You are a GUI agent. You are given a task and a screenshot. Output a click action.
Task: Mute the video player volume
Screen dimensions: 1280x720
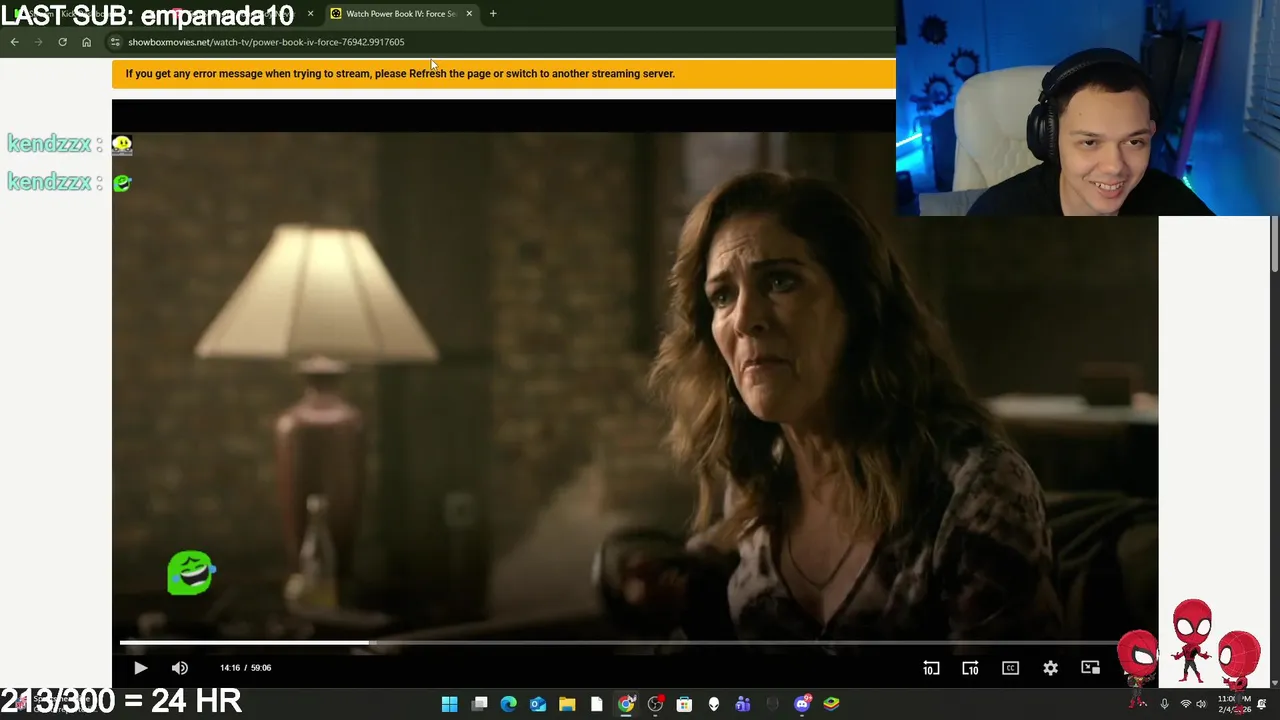click(180, 668)
